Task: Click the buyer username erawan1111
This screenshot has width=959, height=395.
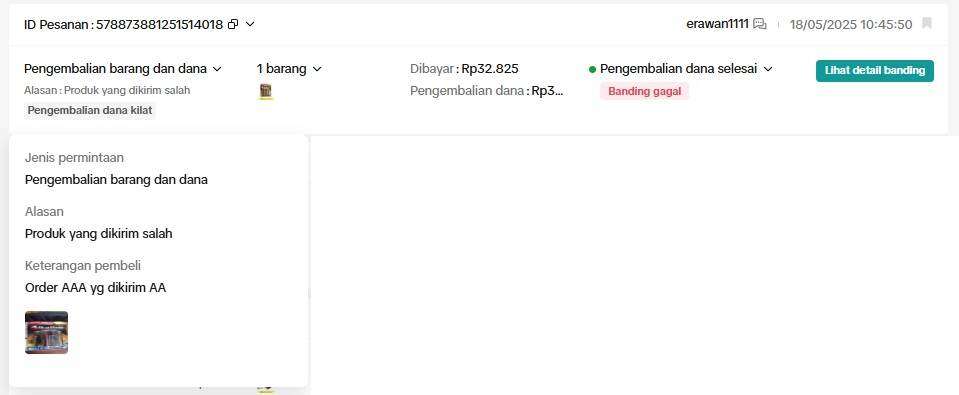Action: pyautogui.click(x=717, y=24)
